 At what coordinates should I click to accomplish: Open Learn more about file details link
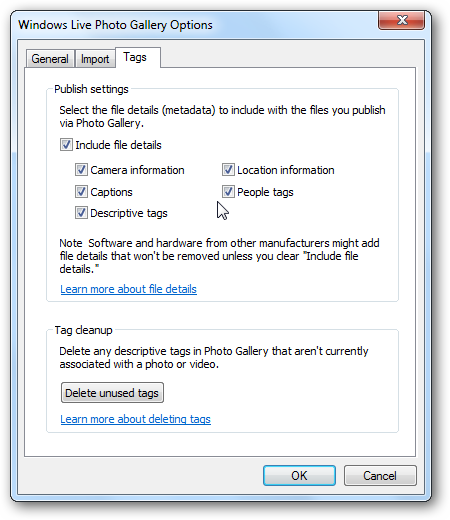[128, 289]
